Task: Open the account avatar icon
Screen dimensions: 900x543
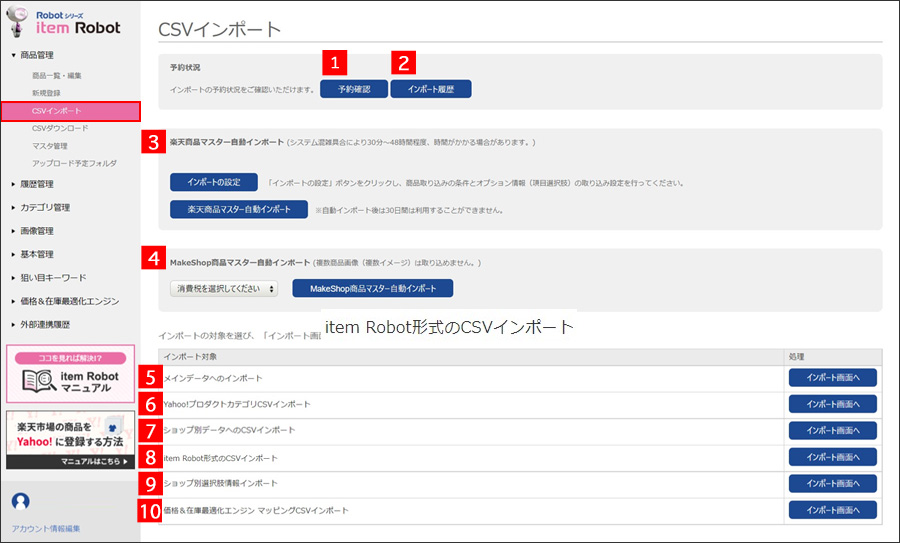Action: pos(21,501)
